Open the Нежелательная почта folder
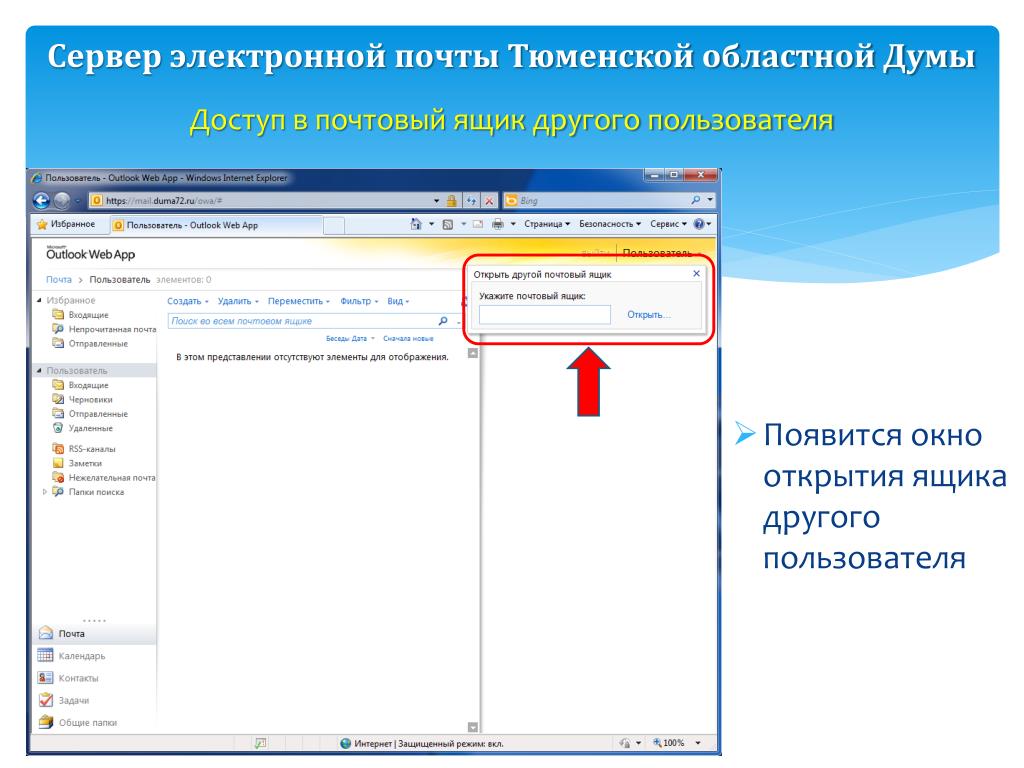 pyautogui.click(x=104, y=477)
